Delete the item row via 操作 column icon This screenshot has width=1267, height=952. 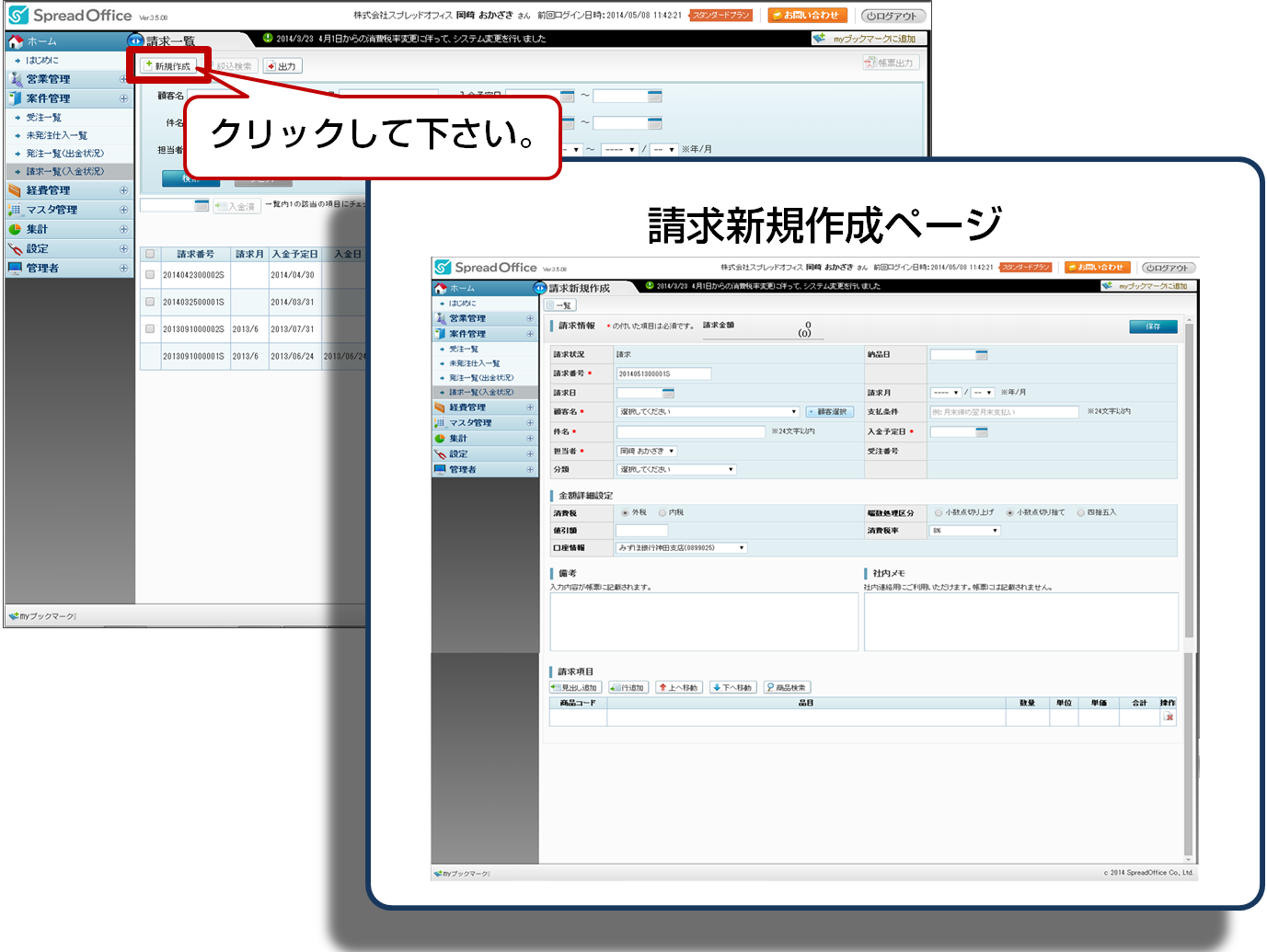point(1169,717)
